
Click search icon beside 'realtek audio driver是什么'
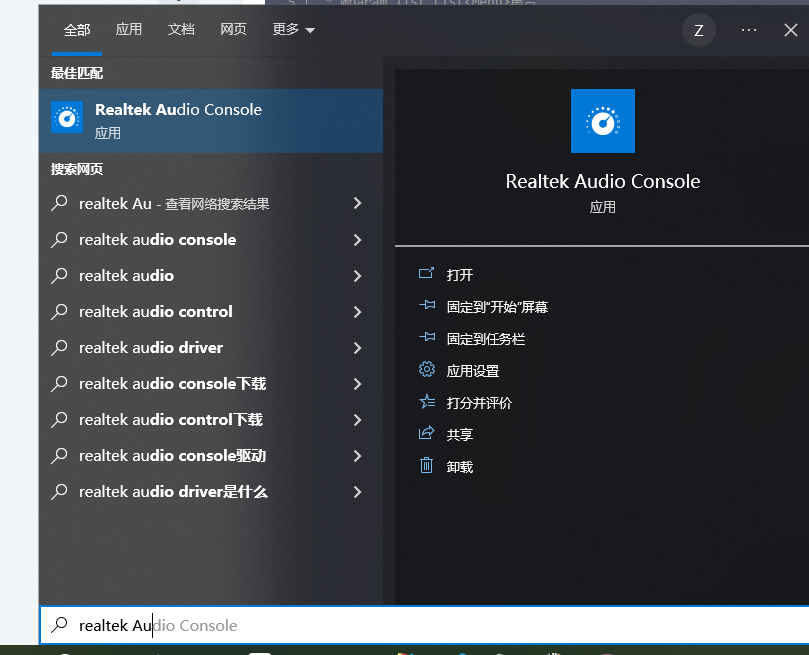pyautogui.click(x=59, y=492)
